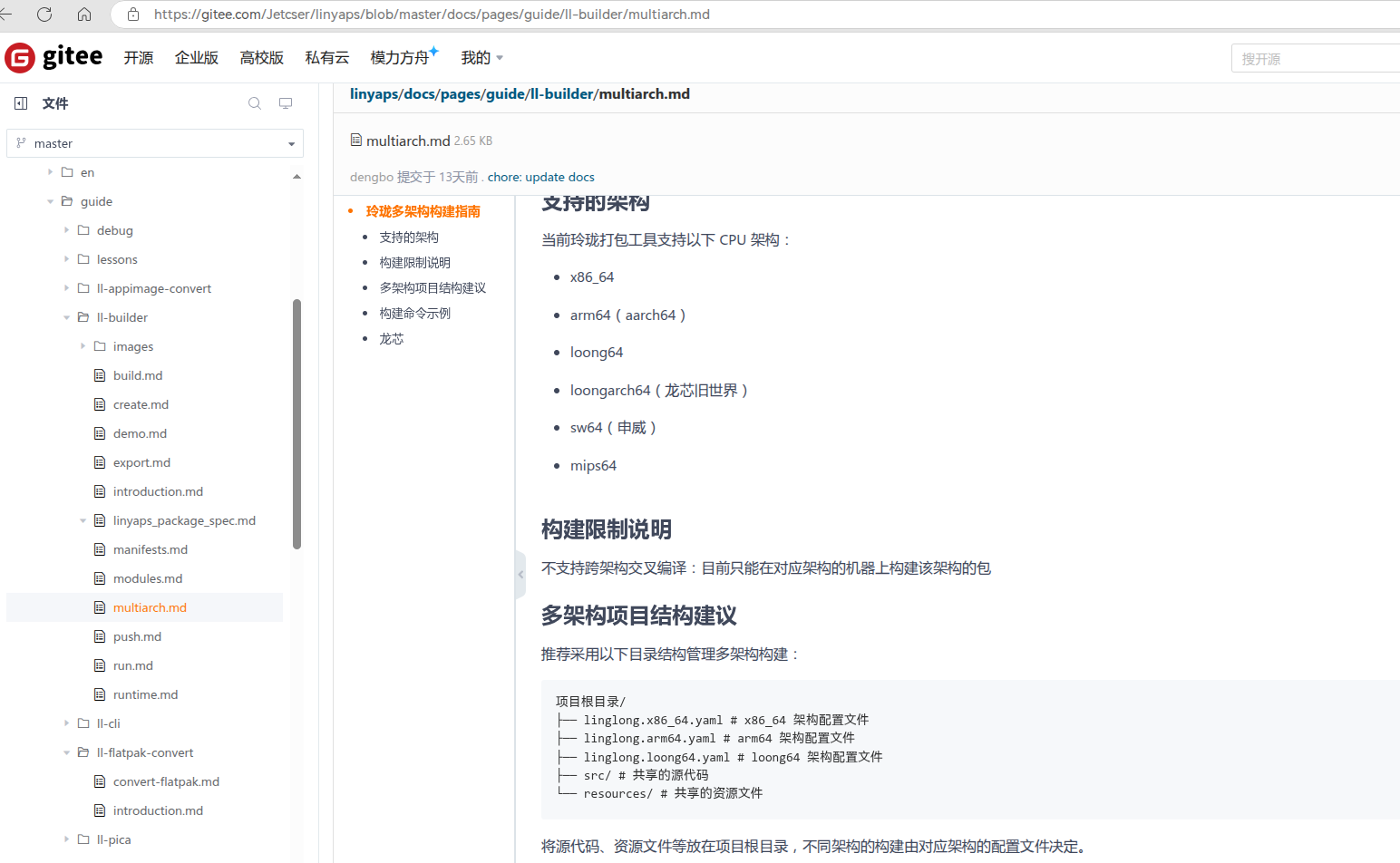Viewport: 1400px width, 863px height.
Task: Click the monitor icon in files panel
Action: (286, 103)
